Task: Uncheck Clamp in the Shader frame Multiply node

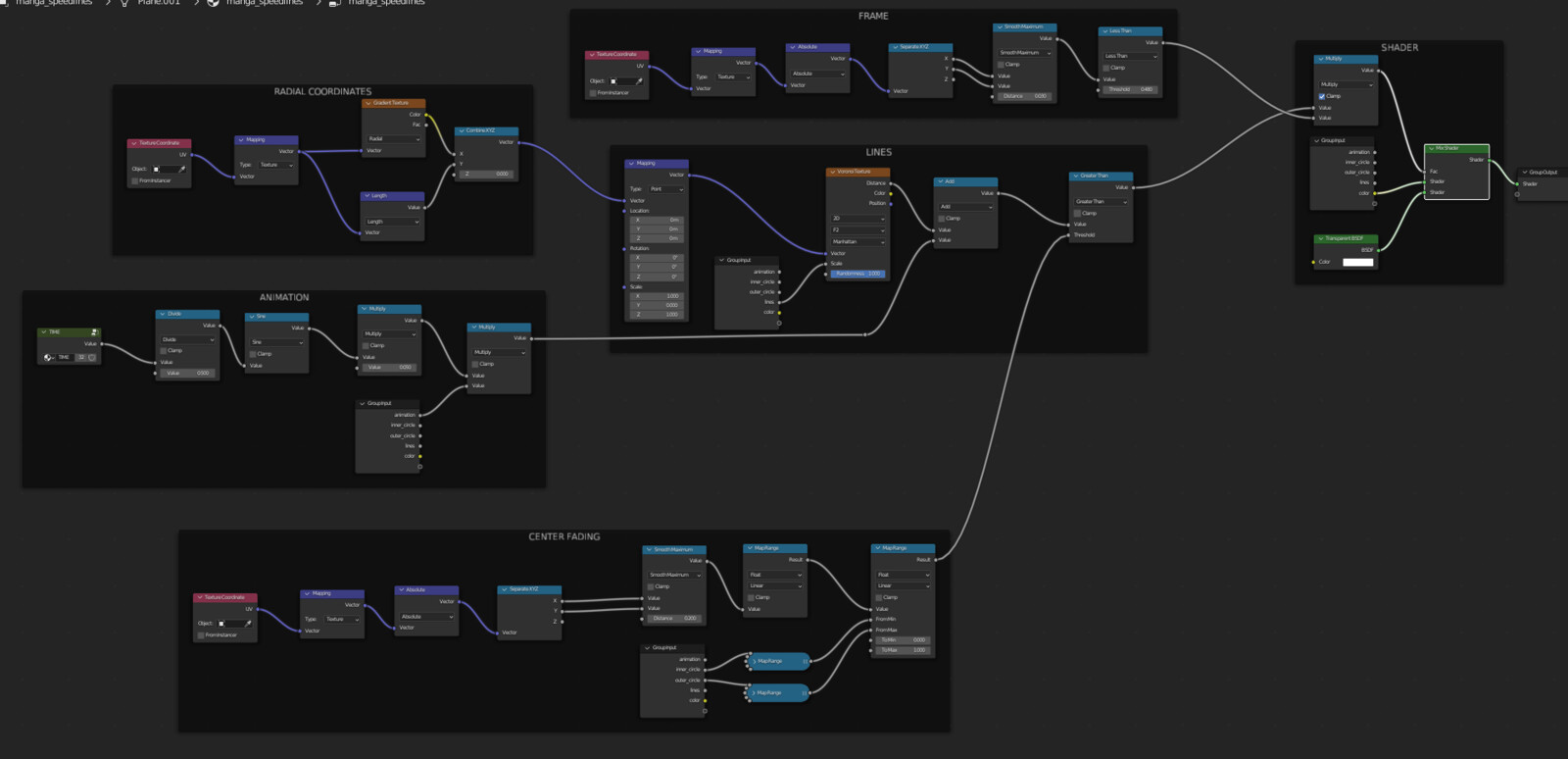Action: click(x=1322, y=96)
